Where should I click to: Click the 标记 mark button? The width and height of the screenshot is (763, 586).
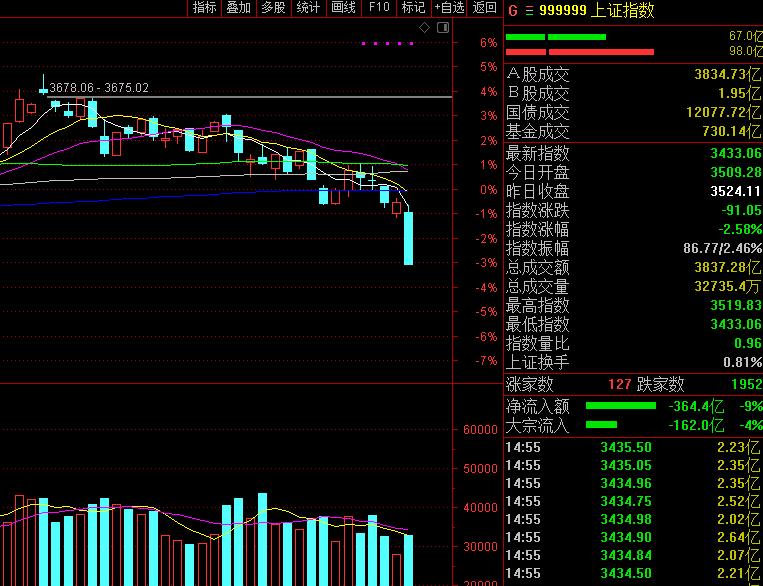point(413,8)
